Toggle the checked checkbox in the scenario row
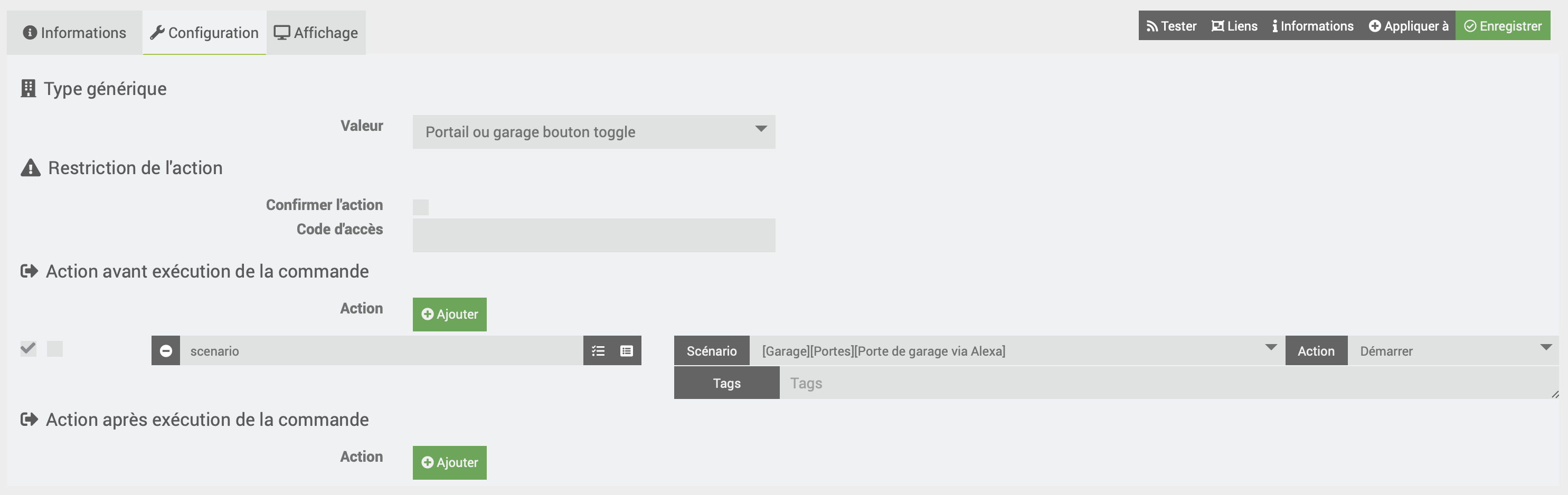Viewport: 1568px width, 495px height. (28, 349)
